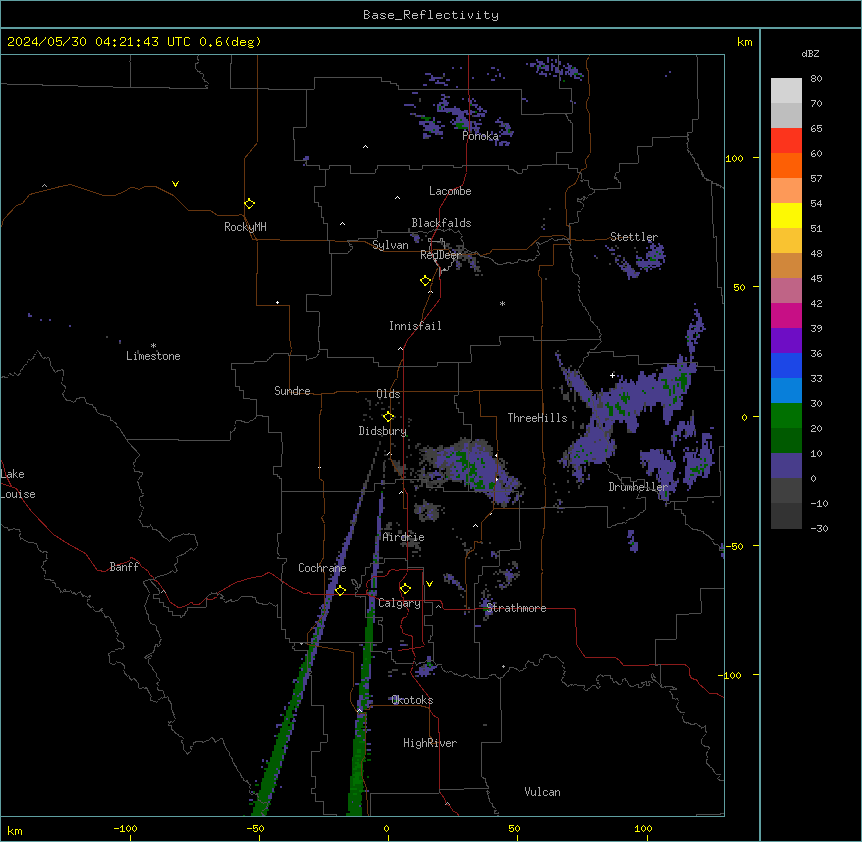Pick the light blue 30–33 dBZ swatch
Image resolution: width=862 pixels, height=842 pixels.
(x=786, y=391)
